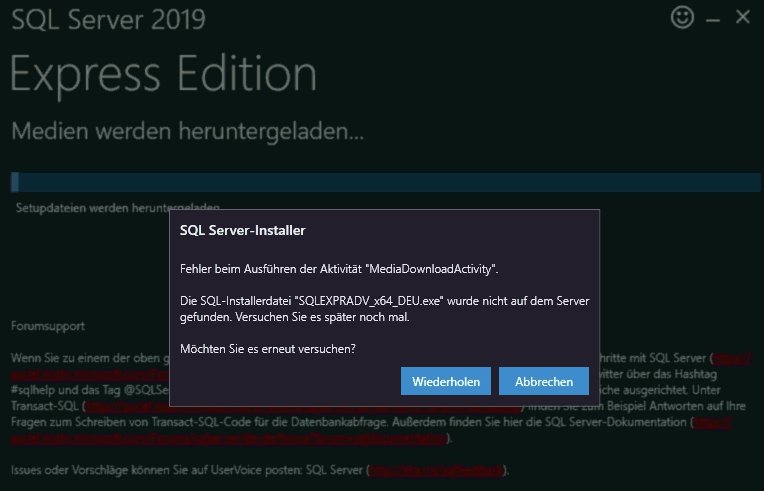Click the Wiederholen button
This screenshot has height=491, width=764.
click(x=445, y=381)
